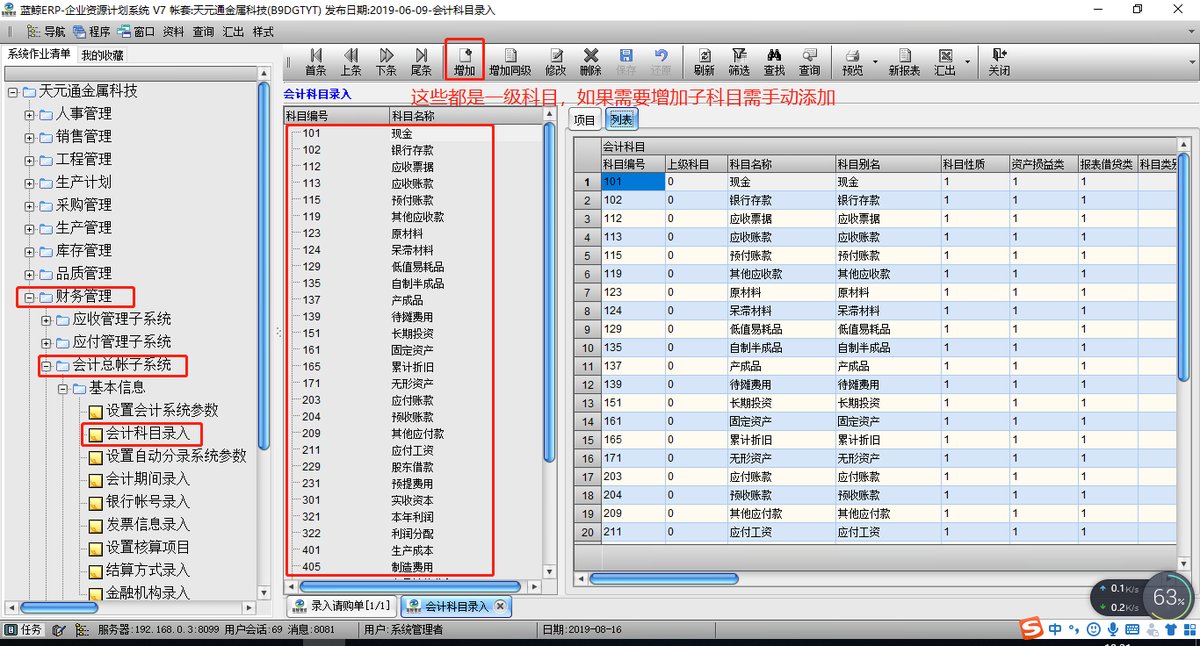Go to previous record with 上条
This screenshot has height=646, width=1200.
click(x=350, y=62)
